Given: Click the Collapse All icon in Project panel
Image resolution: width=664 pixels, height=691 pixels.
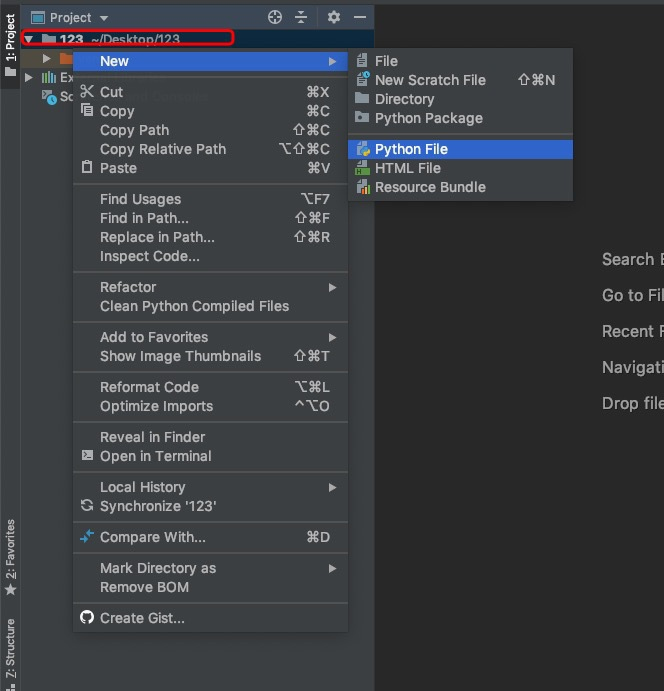Looking at the screenshot, I should click(x=301, y=17).
